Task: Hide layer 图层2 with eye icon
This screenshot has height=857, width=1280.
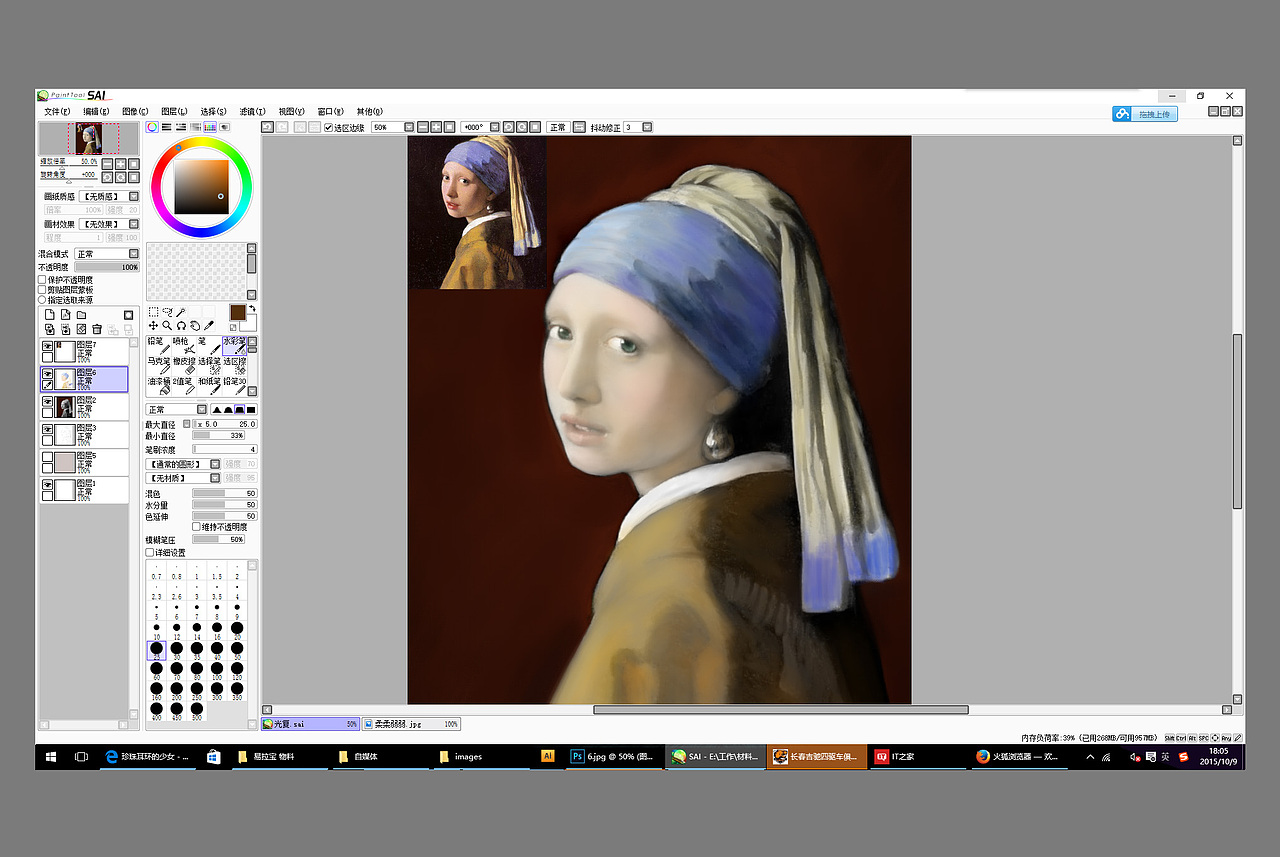Action: point(47,402)
